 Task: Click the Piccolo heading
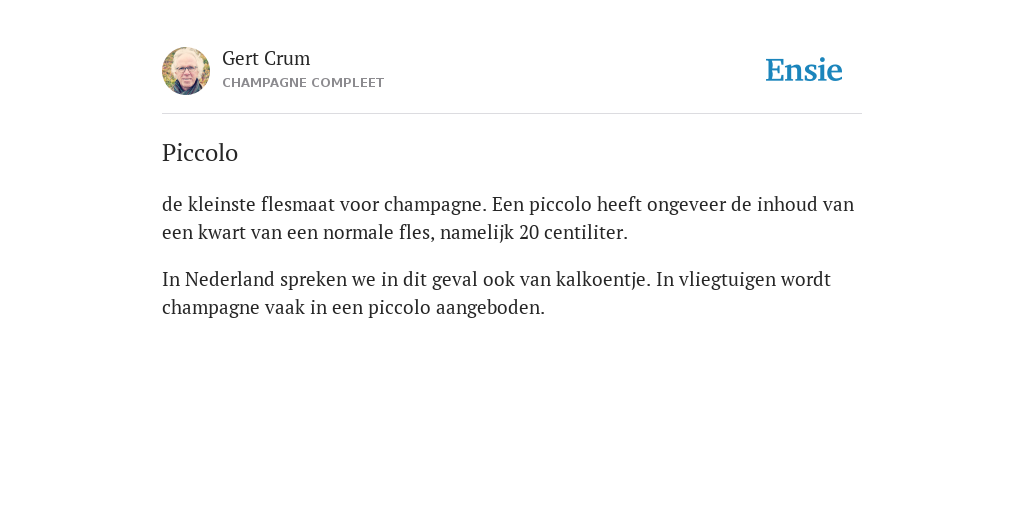(200, 153)
